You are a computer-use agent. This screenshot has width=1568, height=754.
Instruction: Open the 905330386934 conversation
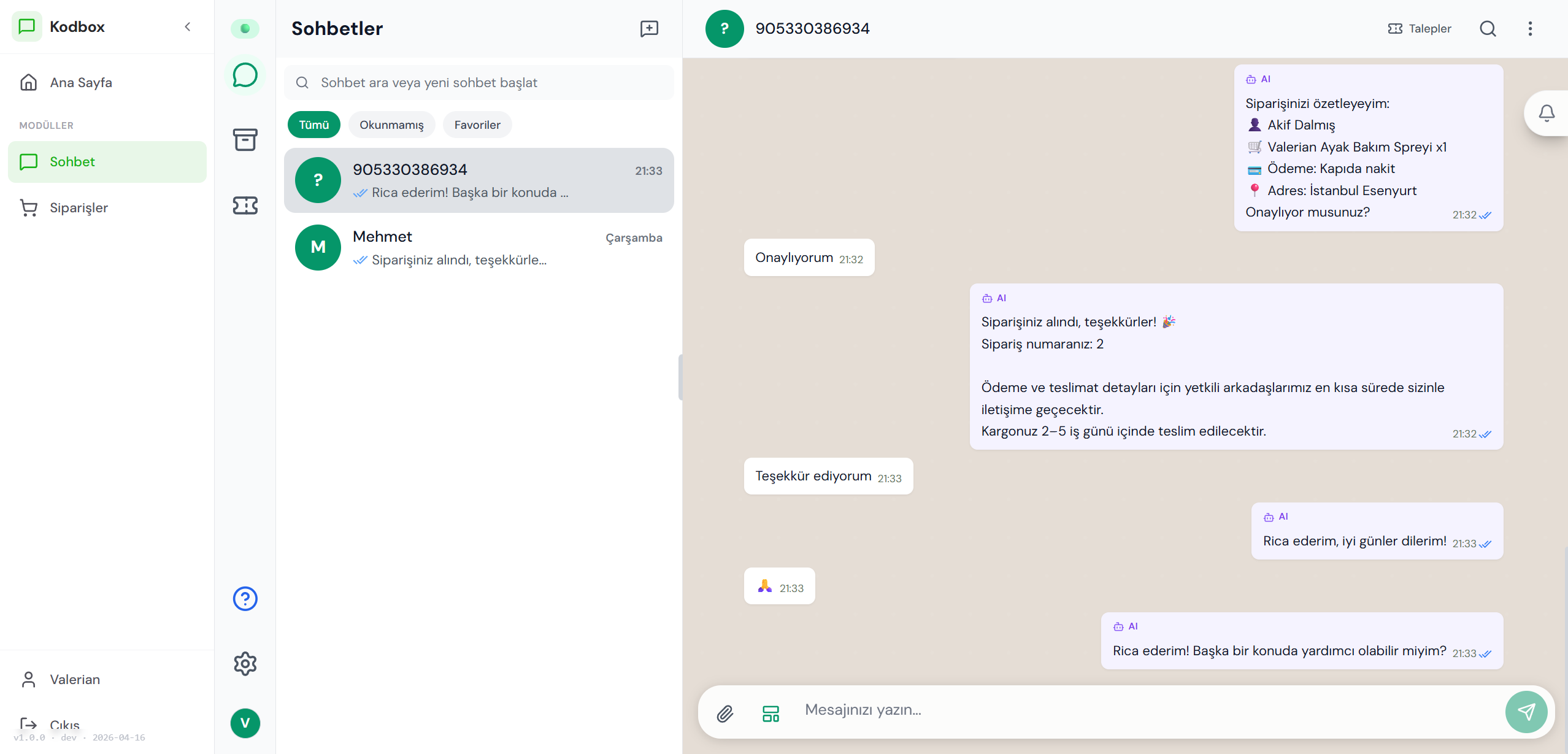pos(478,180)
